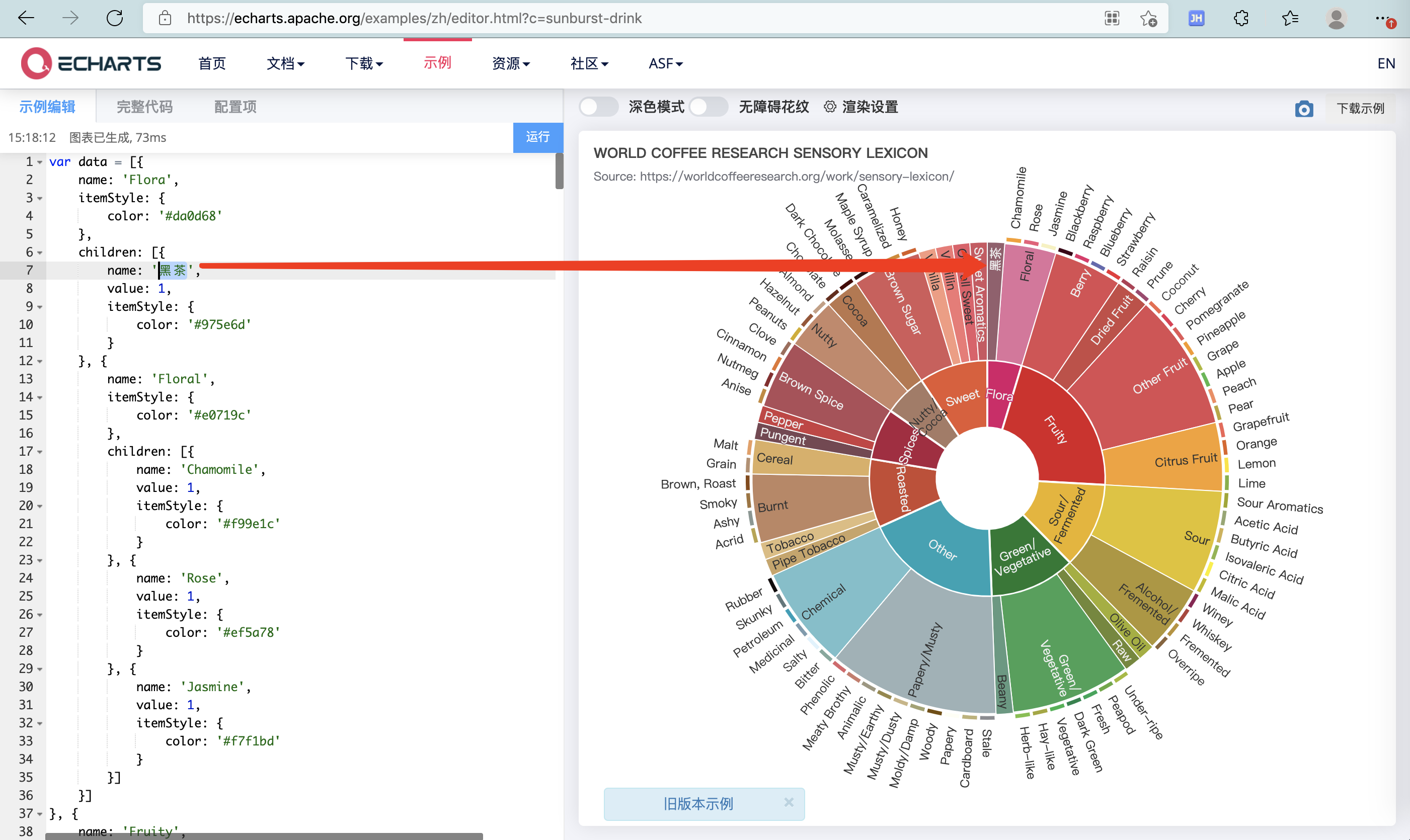Click the Source worldcoffeeresearch.org subtitle
The image size is (1410, 840).
773,177
